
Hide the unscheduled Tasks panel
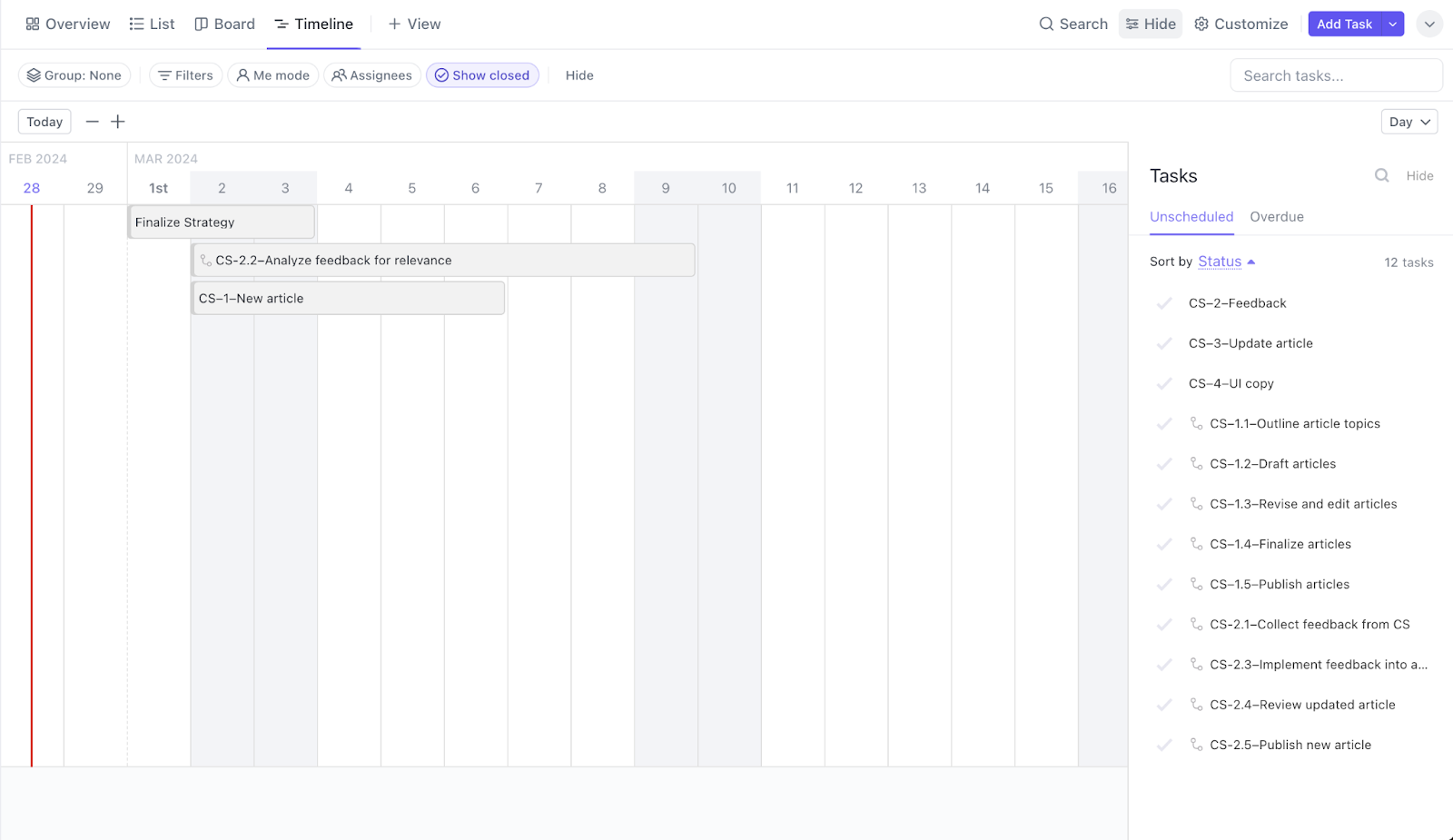coord(1419,175)
